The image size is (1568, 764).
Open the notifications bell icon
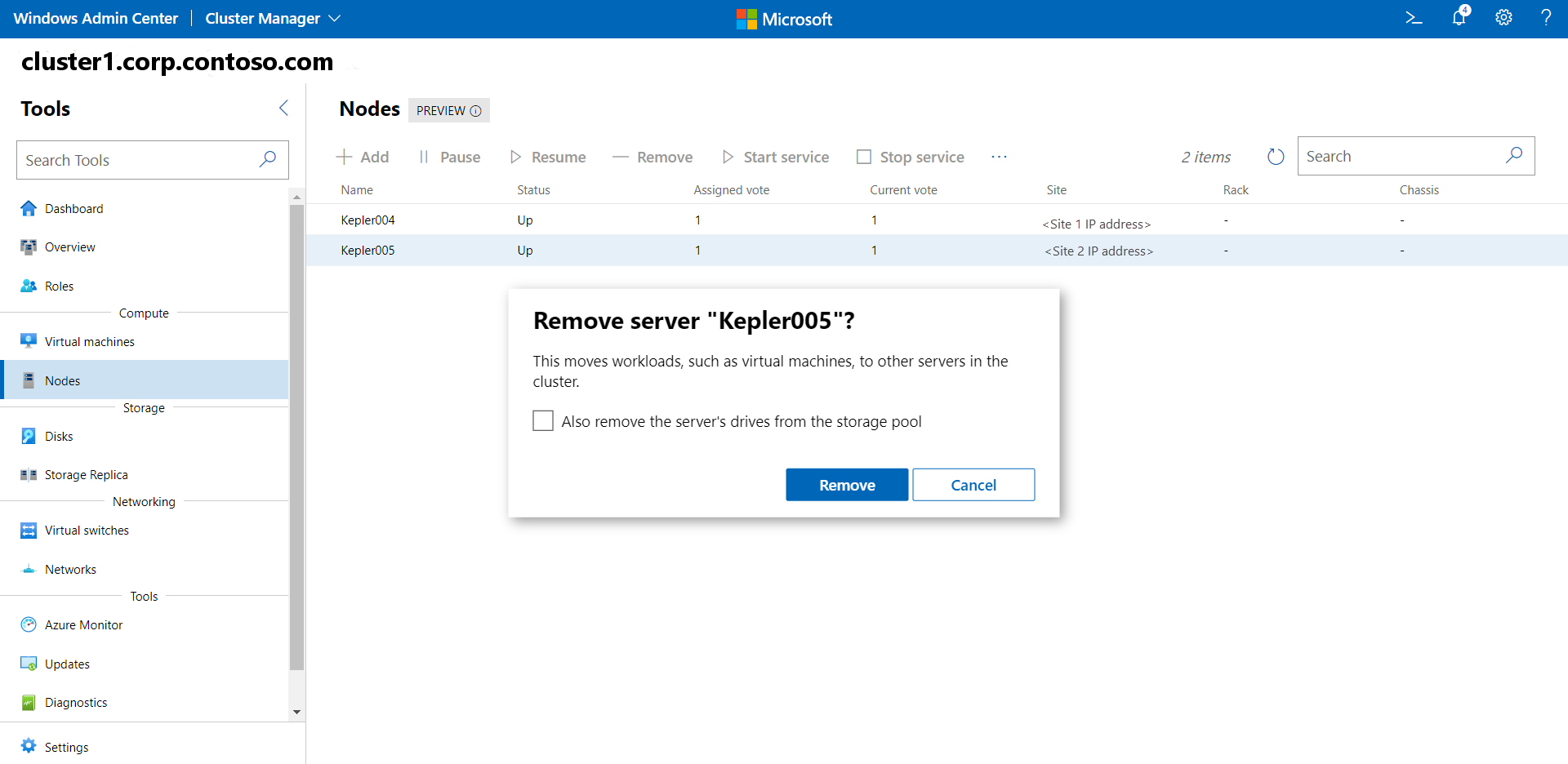click(1459, 17)
